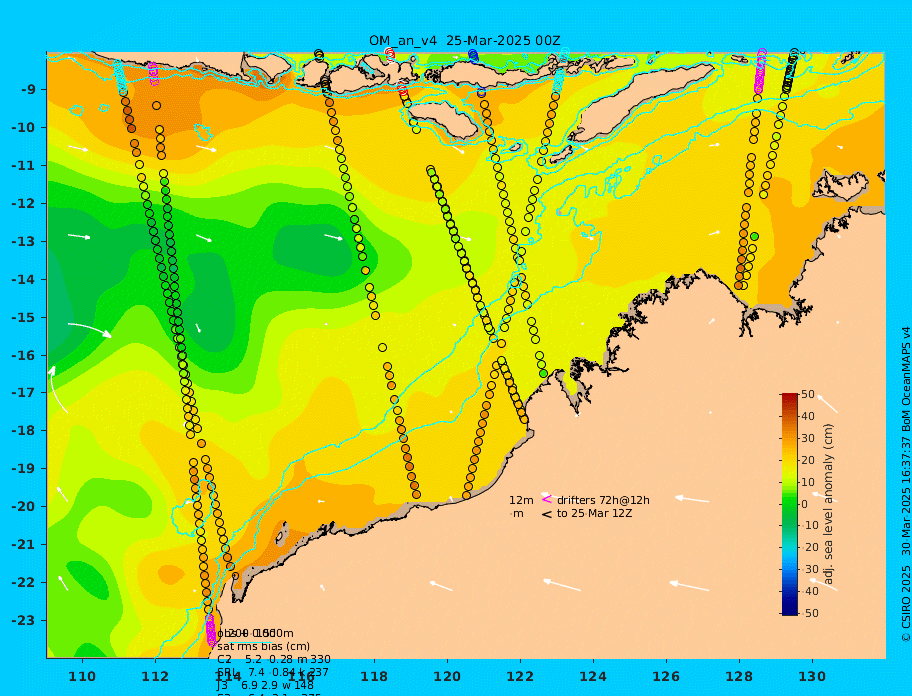Click the -50 tick label on the colorbar

[x=810, y=613]
